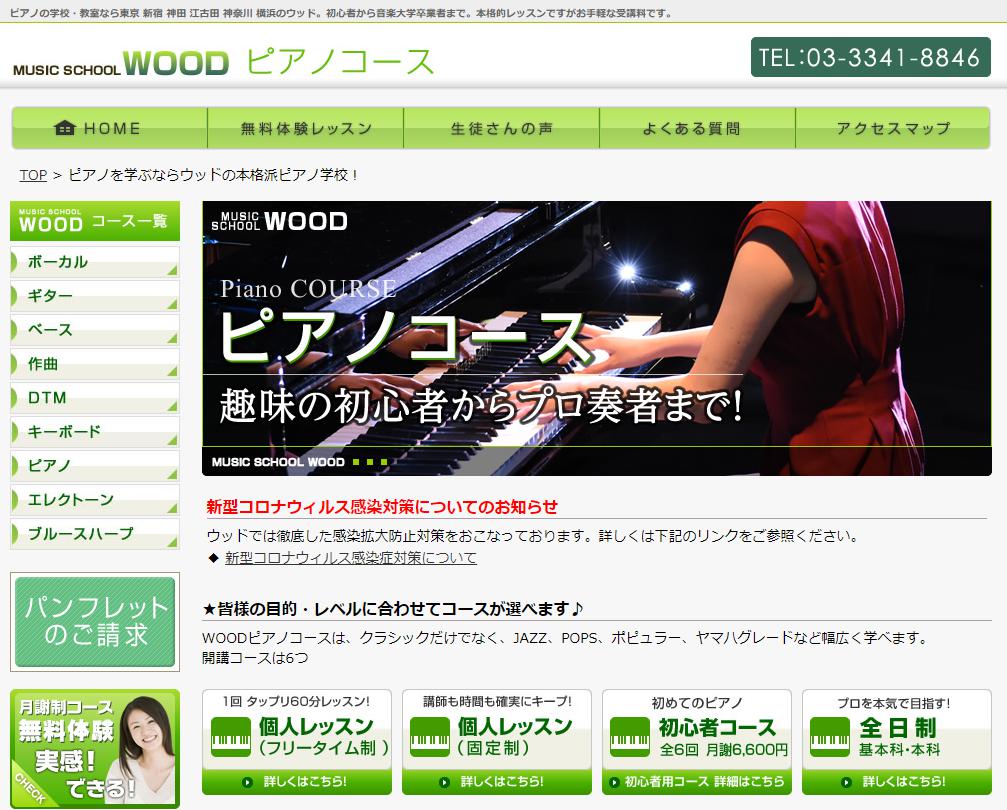Image resolution: width=1007 pixels, height=810 pixels.
Task: Open the DTM course in sidebar
Action: tap(95, 398)
